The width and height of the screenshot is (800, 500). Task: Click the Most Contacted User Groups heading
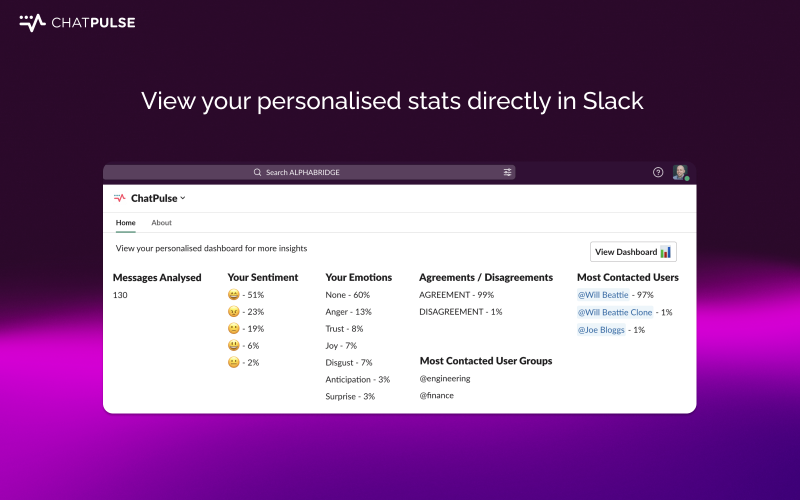pos(486,361)
